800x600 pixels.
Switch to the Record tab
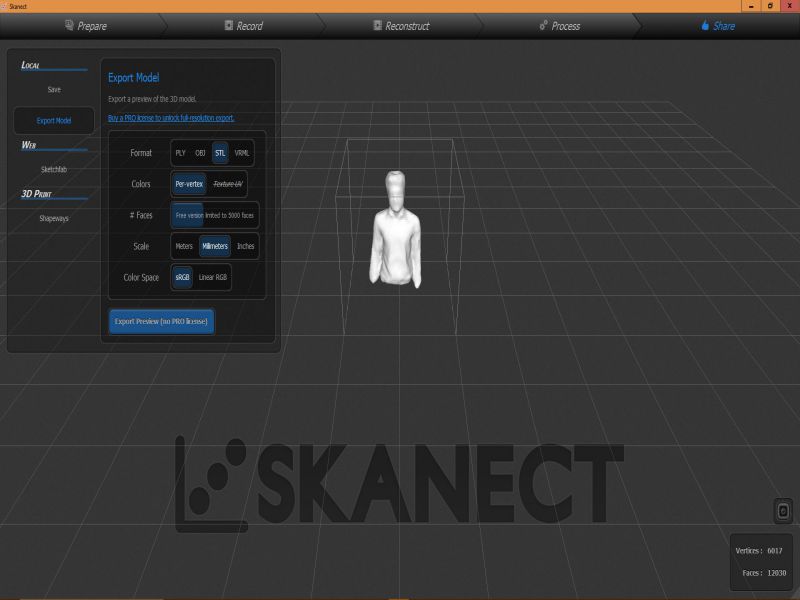click(244, 26)
